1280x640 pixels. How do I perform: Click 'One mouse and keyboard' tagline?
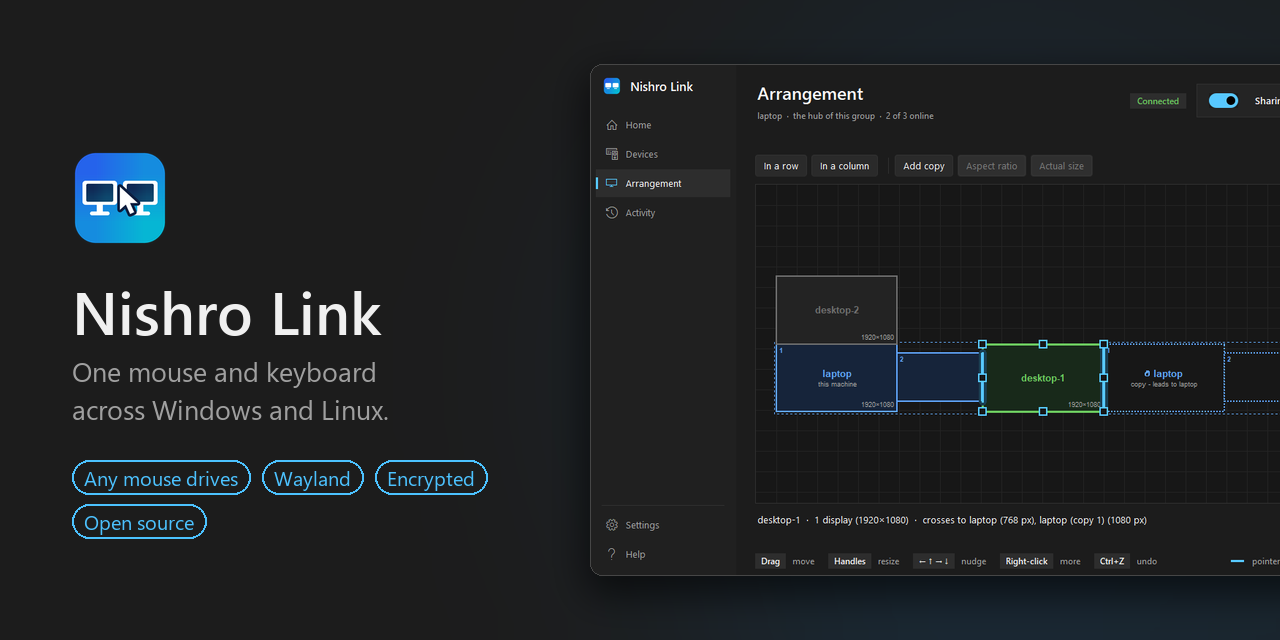(x=224, y=373)
